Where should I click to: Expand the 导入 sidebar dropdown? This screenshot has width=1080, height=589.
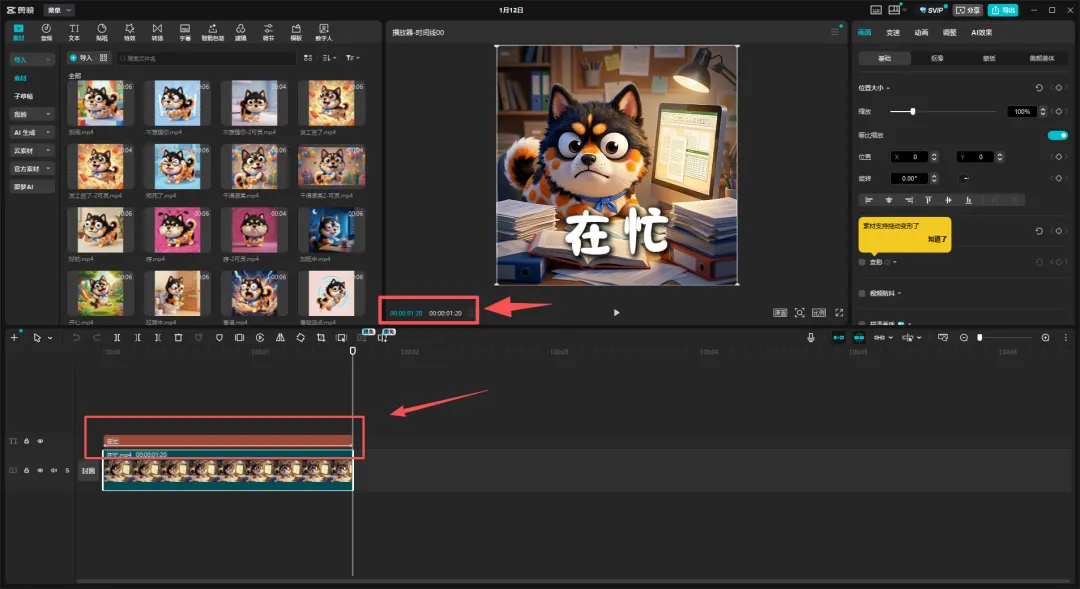pos(48,60)
